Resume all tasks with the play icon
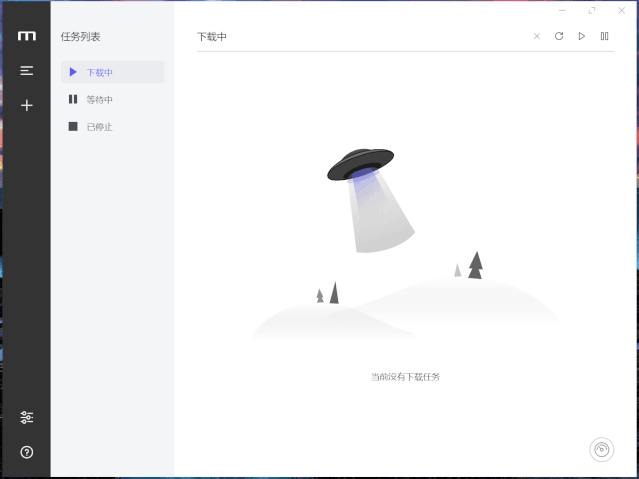This screenshot has width=639, height=479. coord(582,36)
